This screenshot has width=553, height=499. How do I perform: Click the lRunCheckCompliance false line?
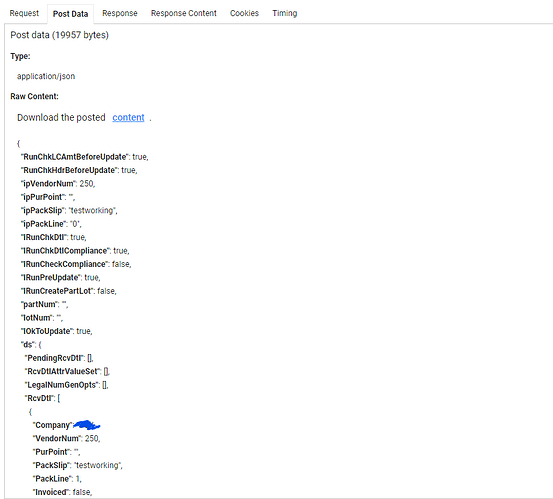[x=76, y=264]
